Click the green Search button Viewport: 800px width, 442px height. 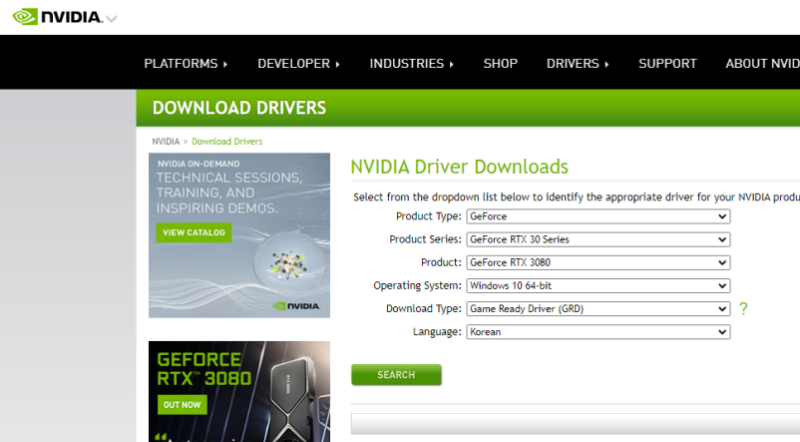point(396,375)
